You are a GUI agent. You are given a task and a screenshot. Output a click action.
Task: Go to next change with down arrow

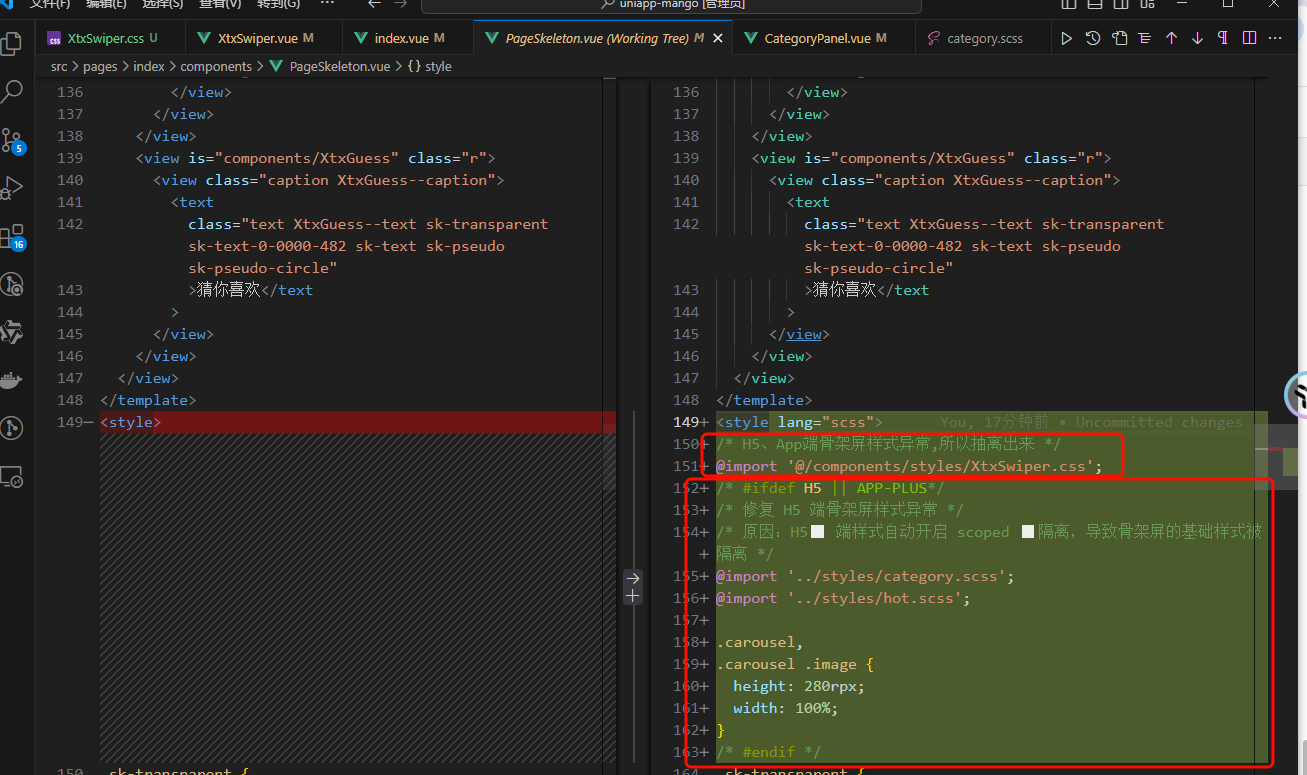(x=1197, y=38)
